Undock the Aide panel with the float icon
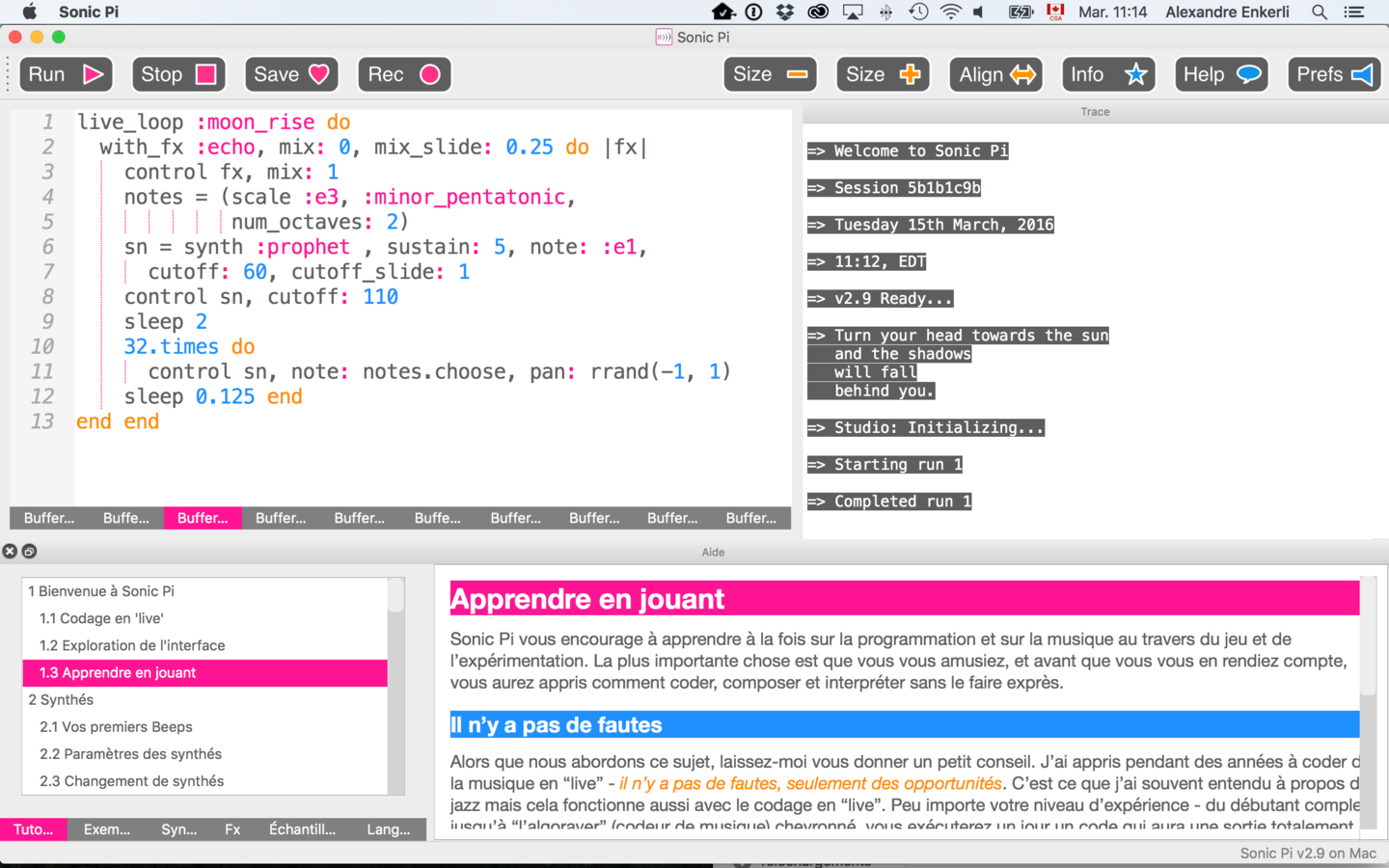The image size is (1389, 868). 29,552
